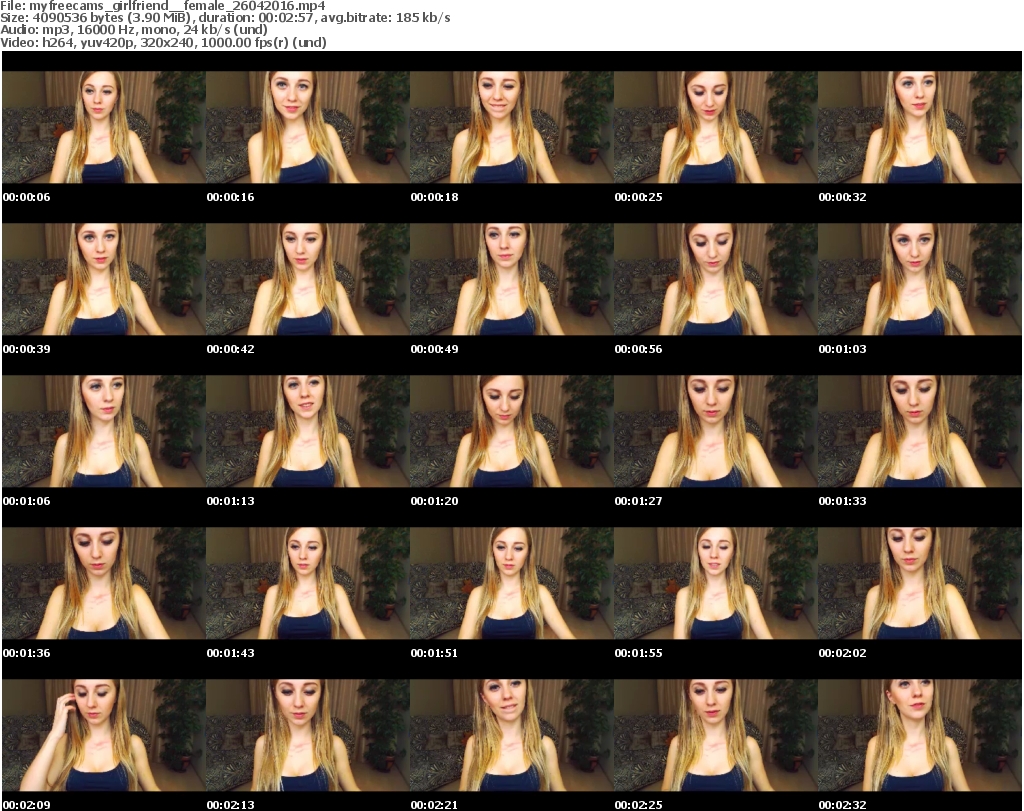Click the Audio mp3 16000 Hz header line
The image size is (1024, 811).
tap(134, 30)
